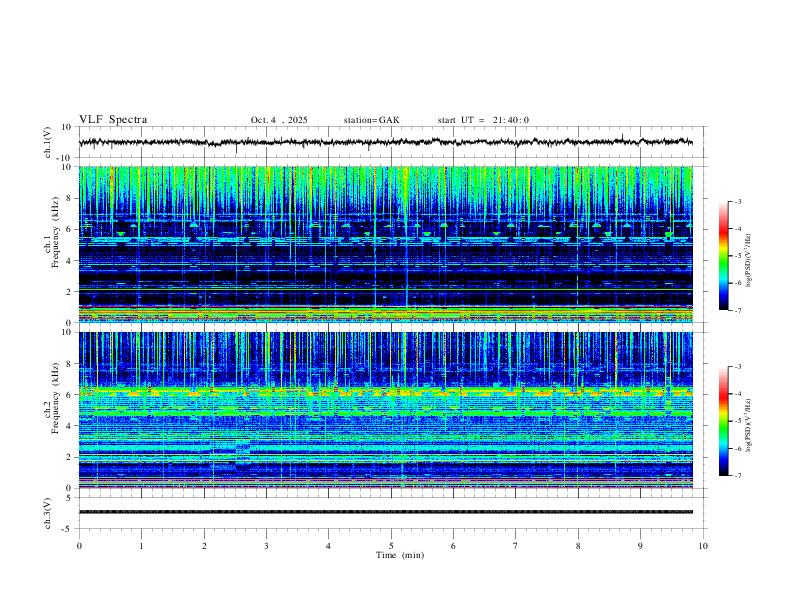Click the "station=GAK" header label
Viewport: 792px width, 612px height.
[371, 120]
